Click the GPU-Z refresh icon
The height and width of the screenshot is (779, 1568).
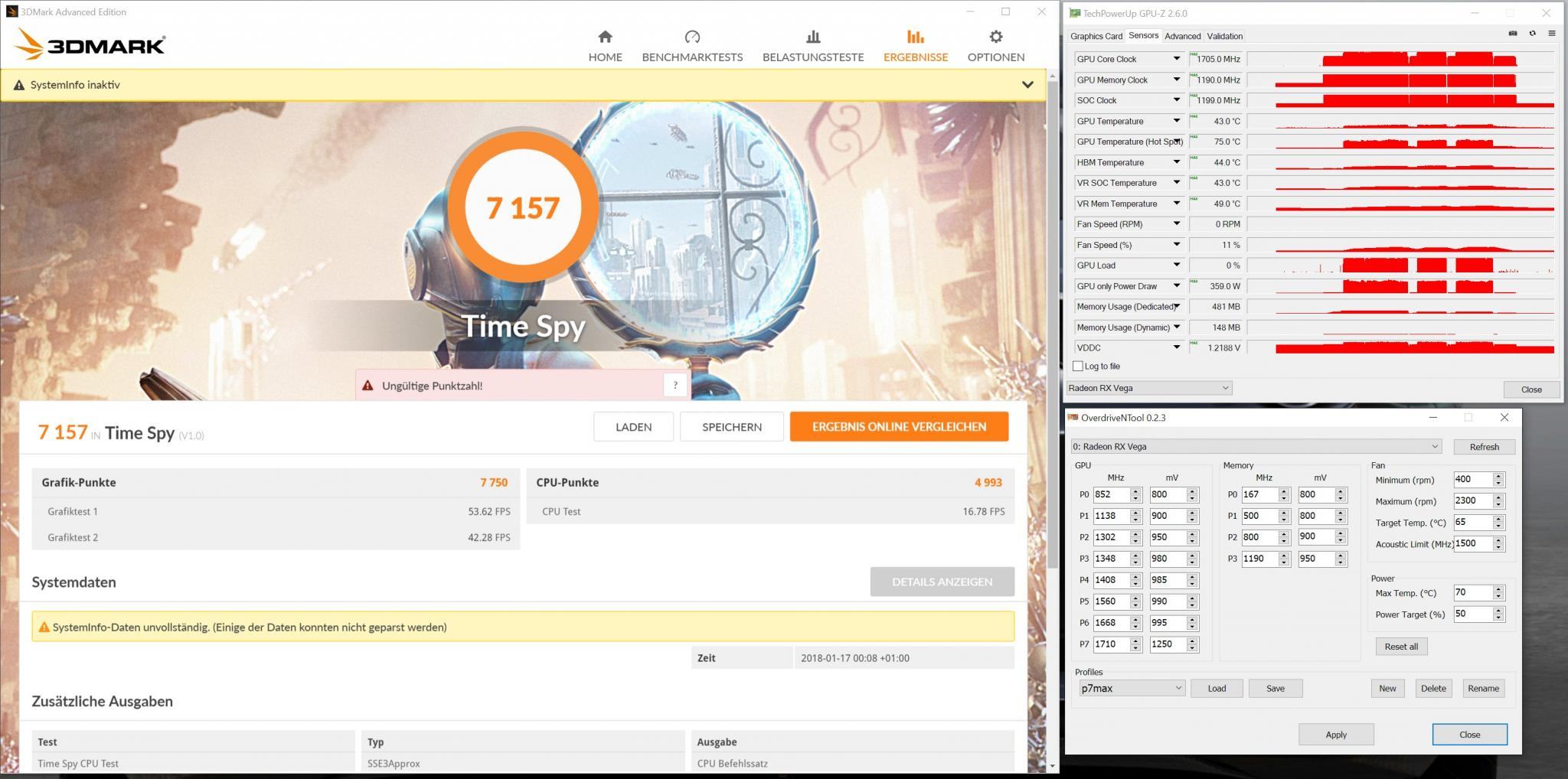(x=1532, y=34)
